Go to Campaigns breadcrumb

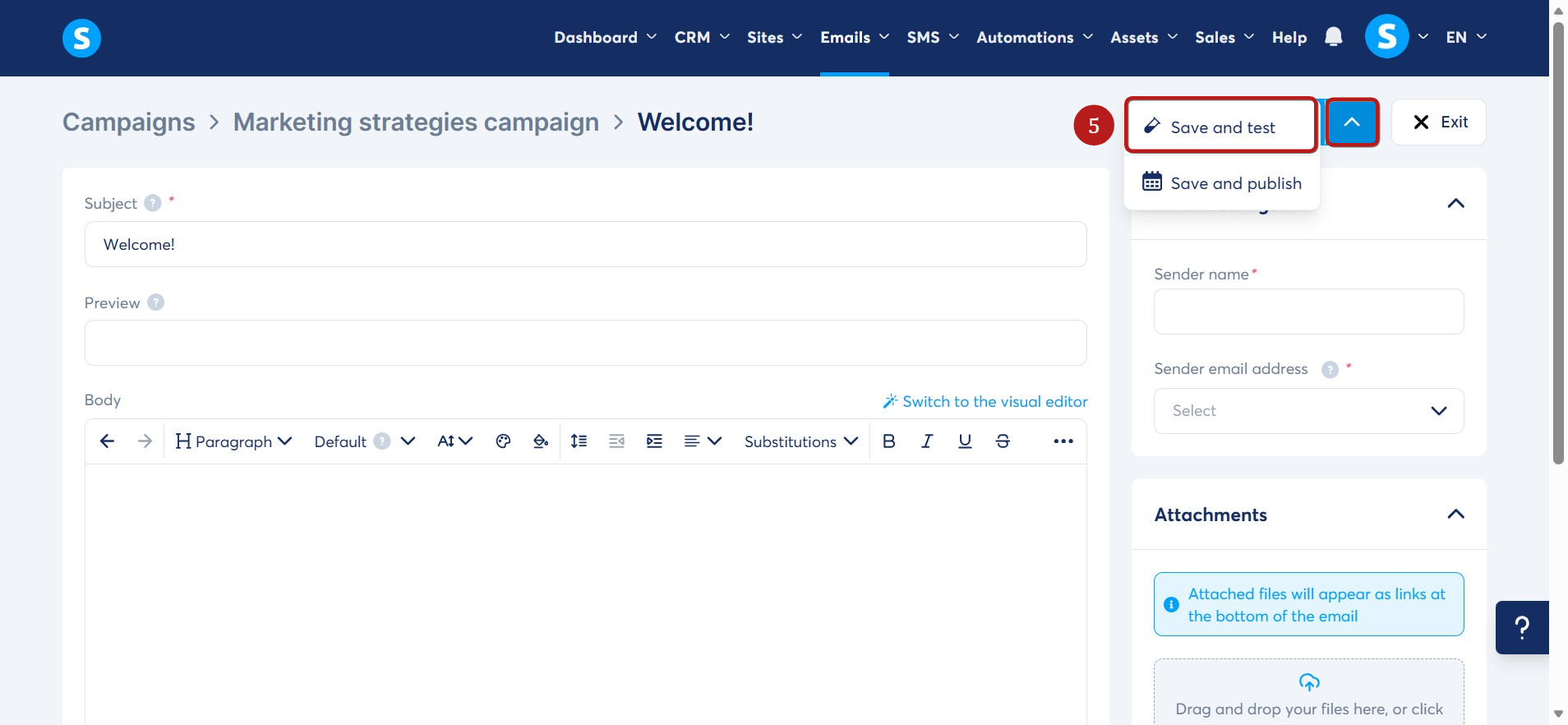129,122
